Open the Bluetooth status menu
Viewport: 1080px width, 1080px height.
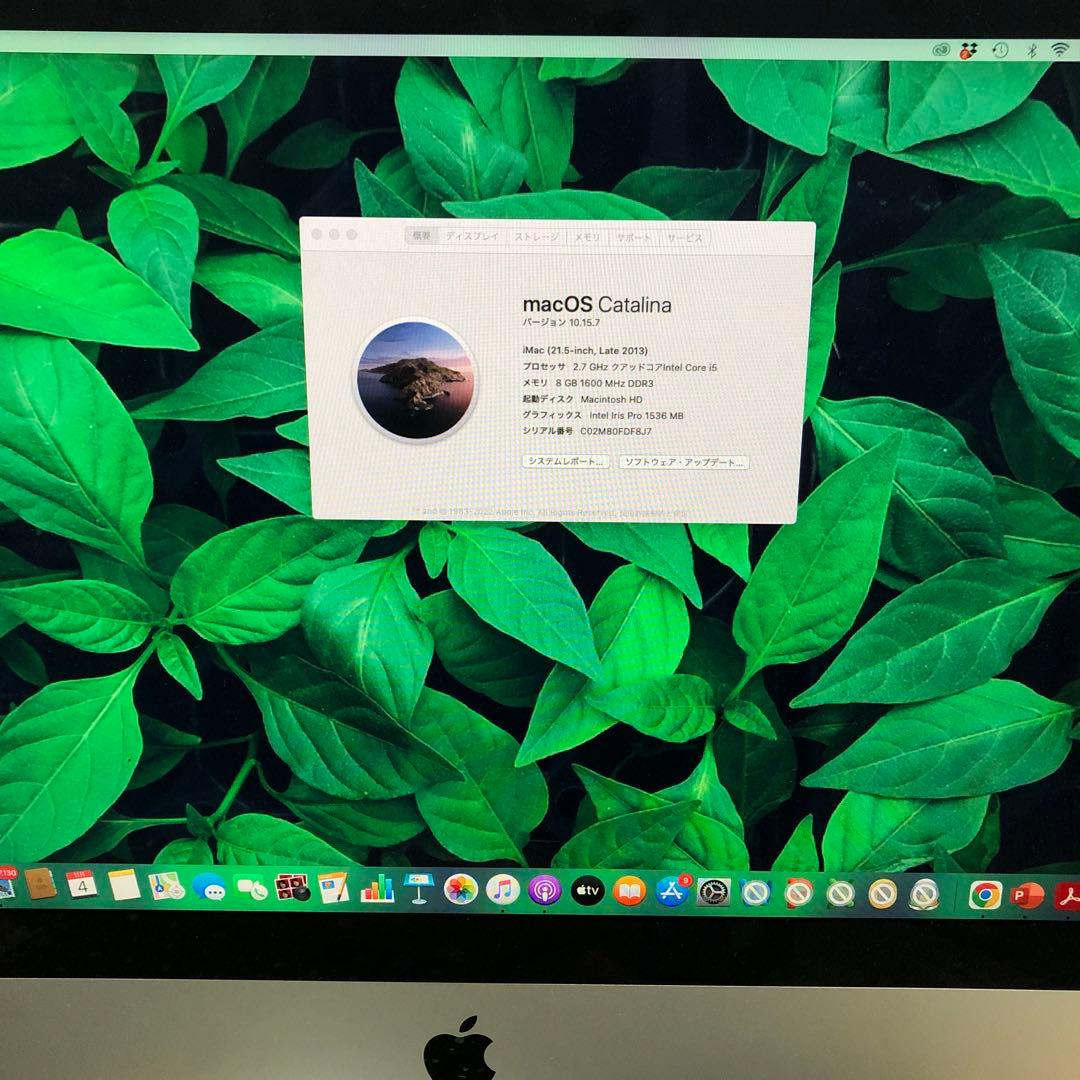pos(1031,48)
